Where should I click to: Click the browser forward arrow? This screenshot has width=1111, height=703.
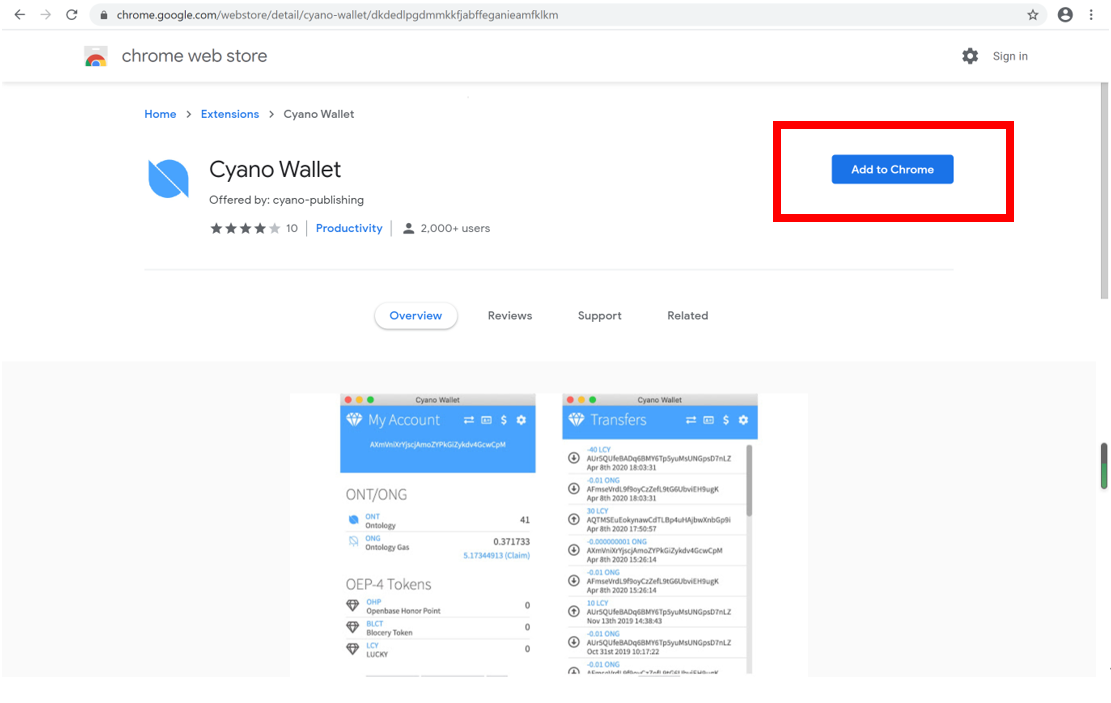click(x=46, y=14)
